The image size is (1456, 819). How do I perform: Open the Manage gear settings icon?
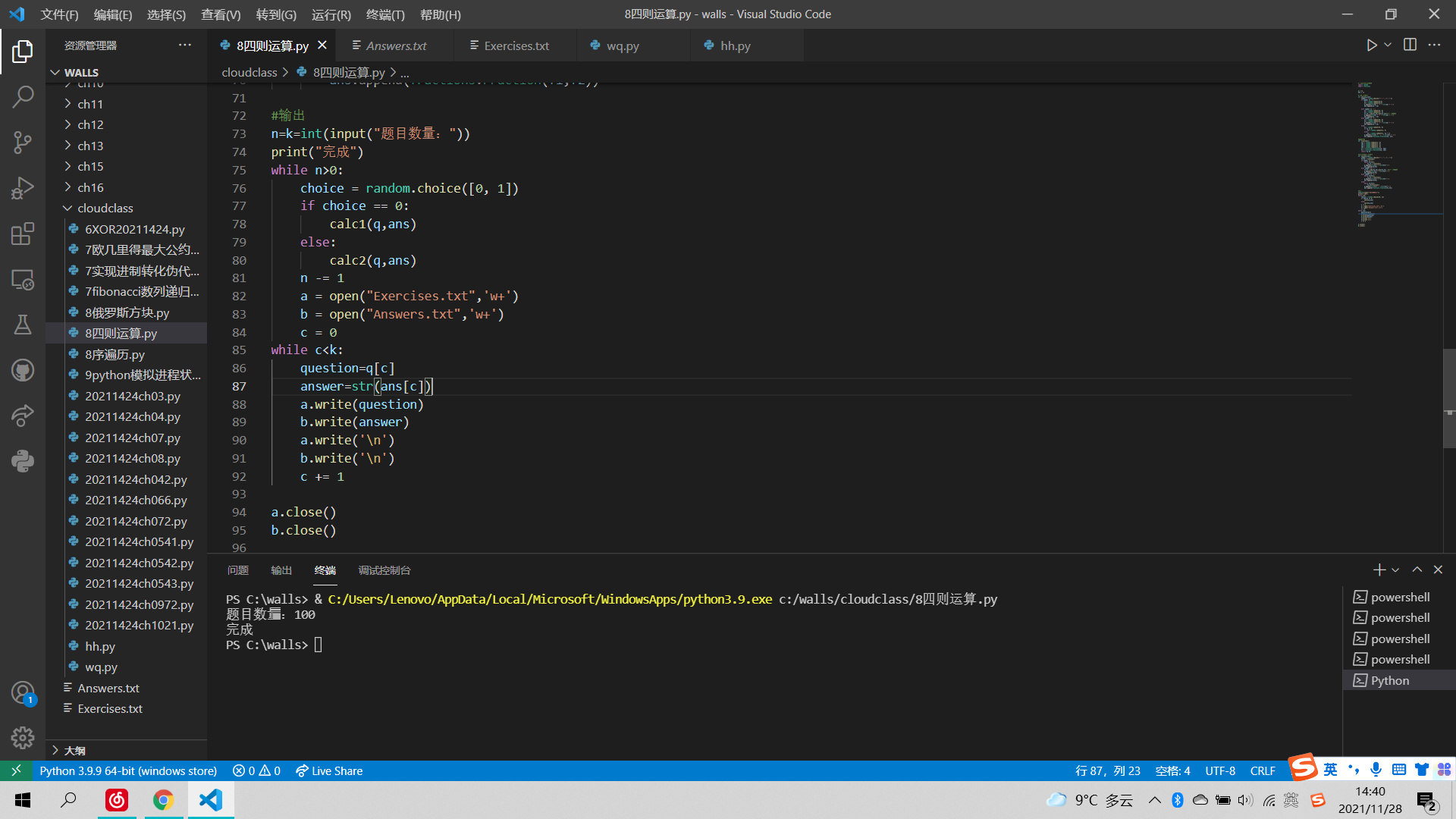tap(23, 737)
